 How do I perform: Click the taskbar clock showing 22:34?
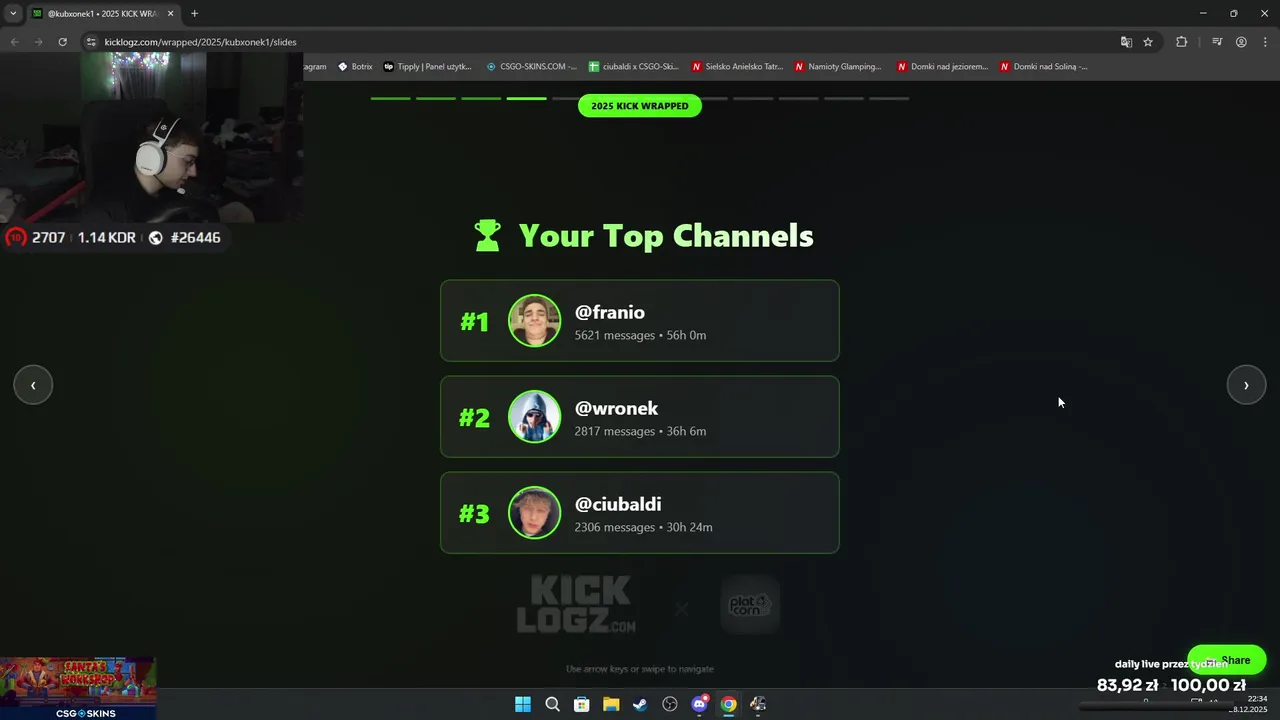[x=1257, y=698]
